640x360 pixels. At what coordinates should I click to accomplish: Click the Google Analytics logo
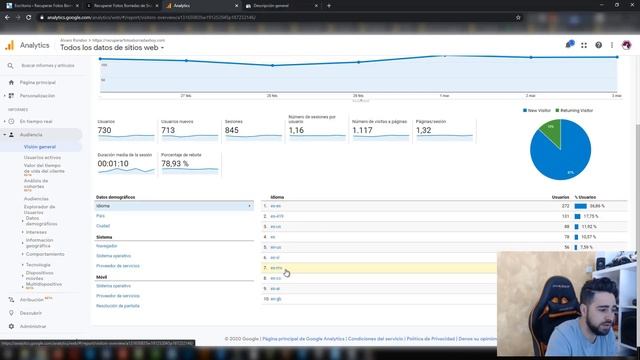[9, 45]
